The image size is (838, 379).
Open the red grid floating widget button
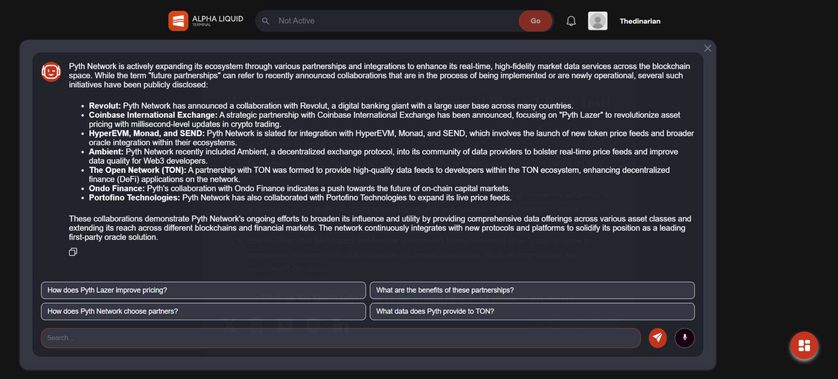click(804, 345)
